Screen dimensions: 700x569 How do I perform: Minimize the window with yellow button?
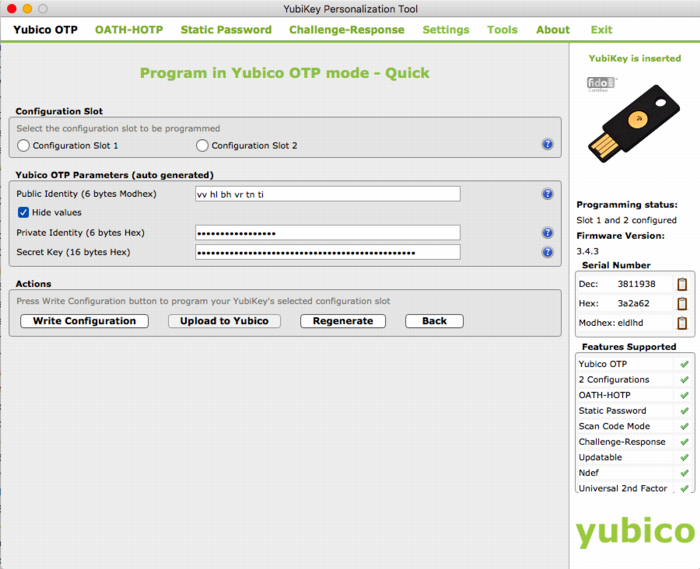pos(27,8)
